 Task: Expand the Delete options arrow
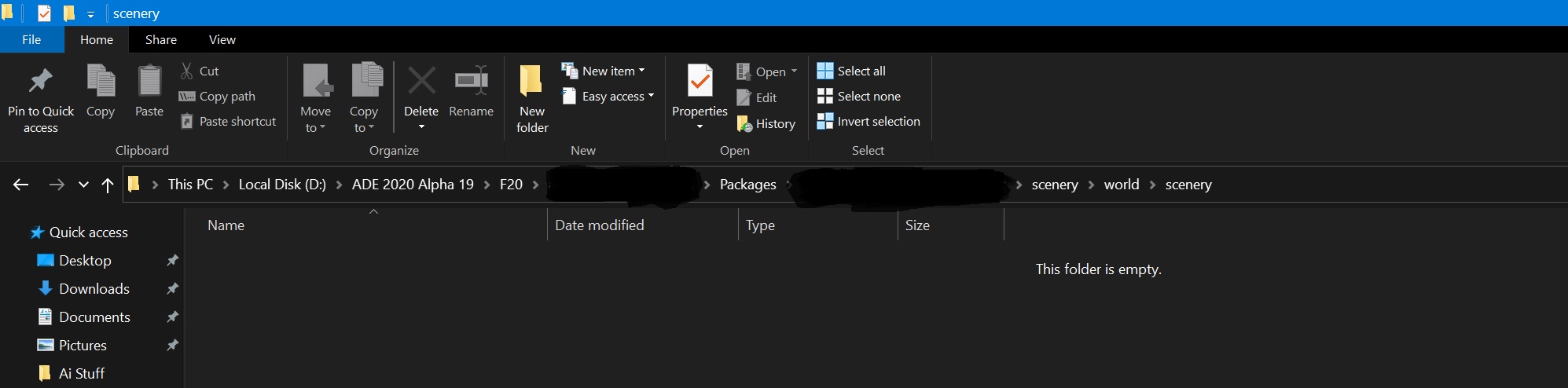point(421,126)
